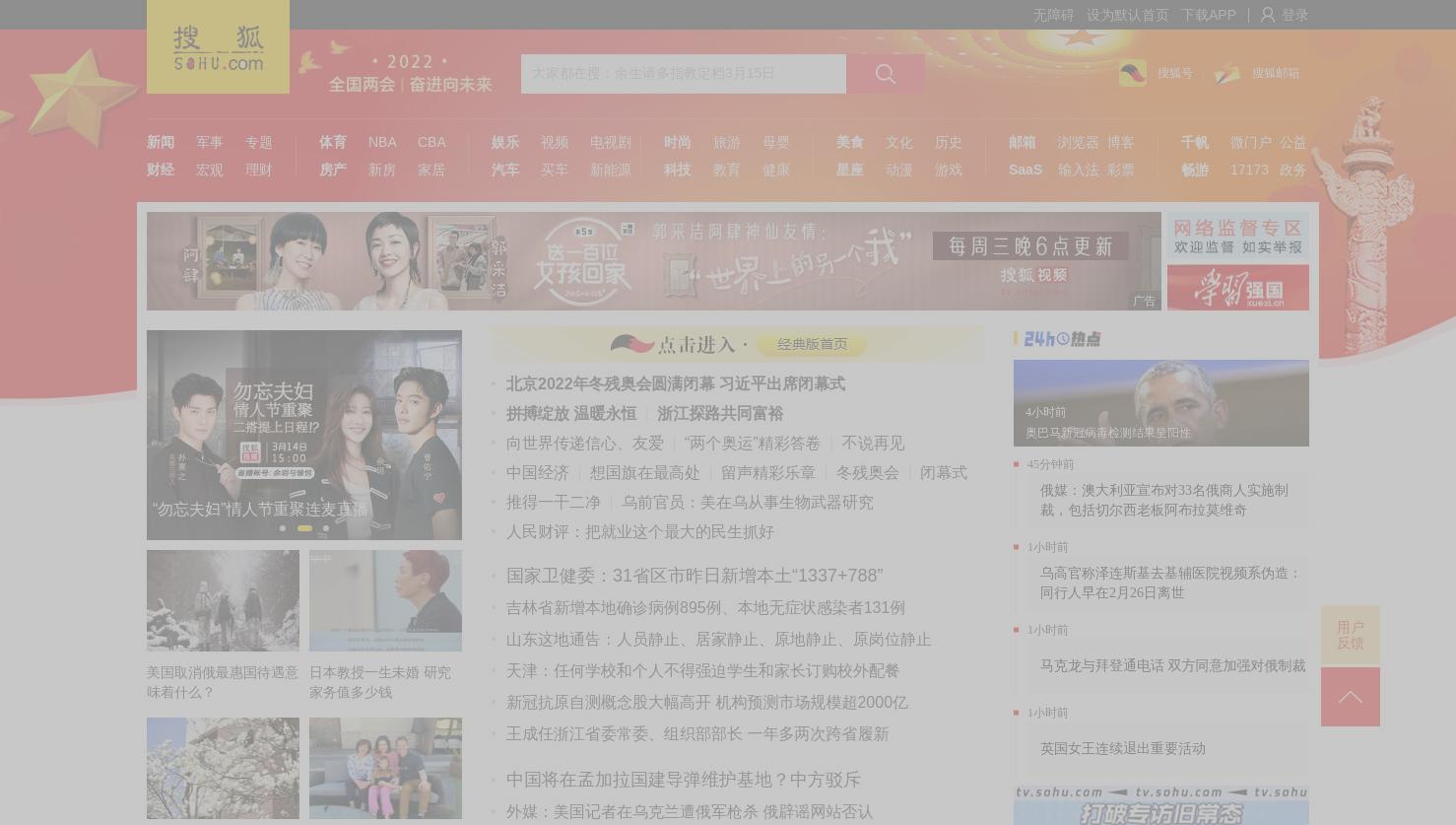The width and height of the screenshot is (1456, 825).
Task: Open 乌高官称泽连斯基 news item
Action: pyautogui.click(x=1170, y=583)
